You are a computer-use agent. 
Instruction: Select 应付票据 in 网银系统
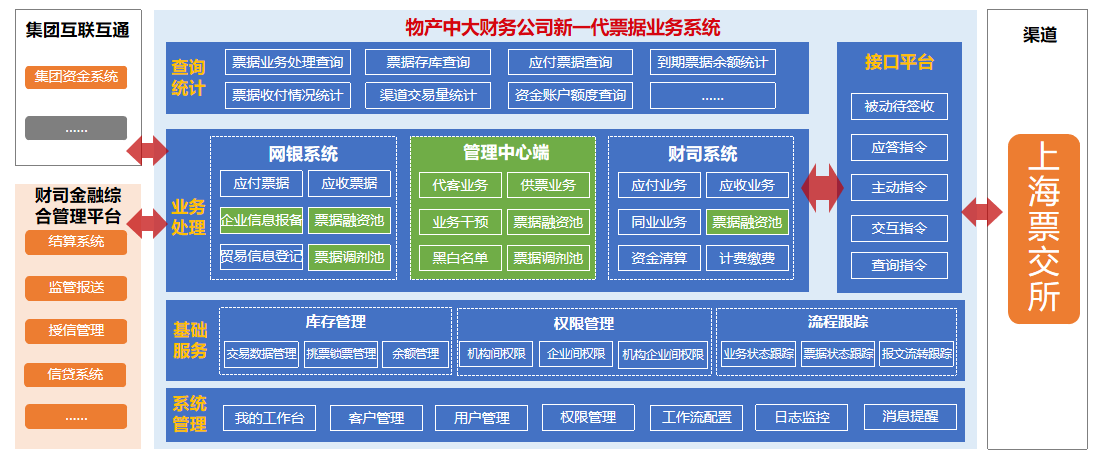pyautogui.click(x=261, y=184)
